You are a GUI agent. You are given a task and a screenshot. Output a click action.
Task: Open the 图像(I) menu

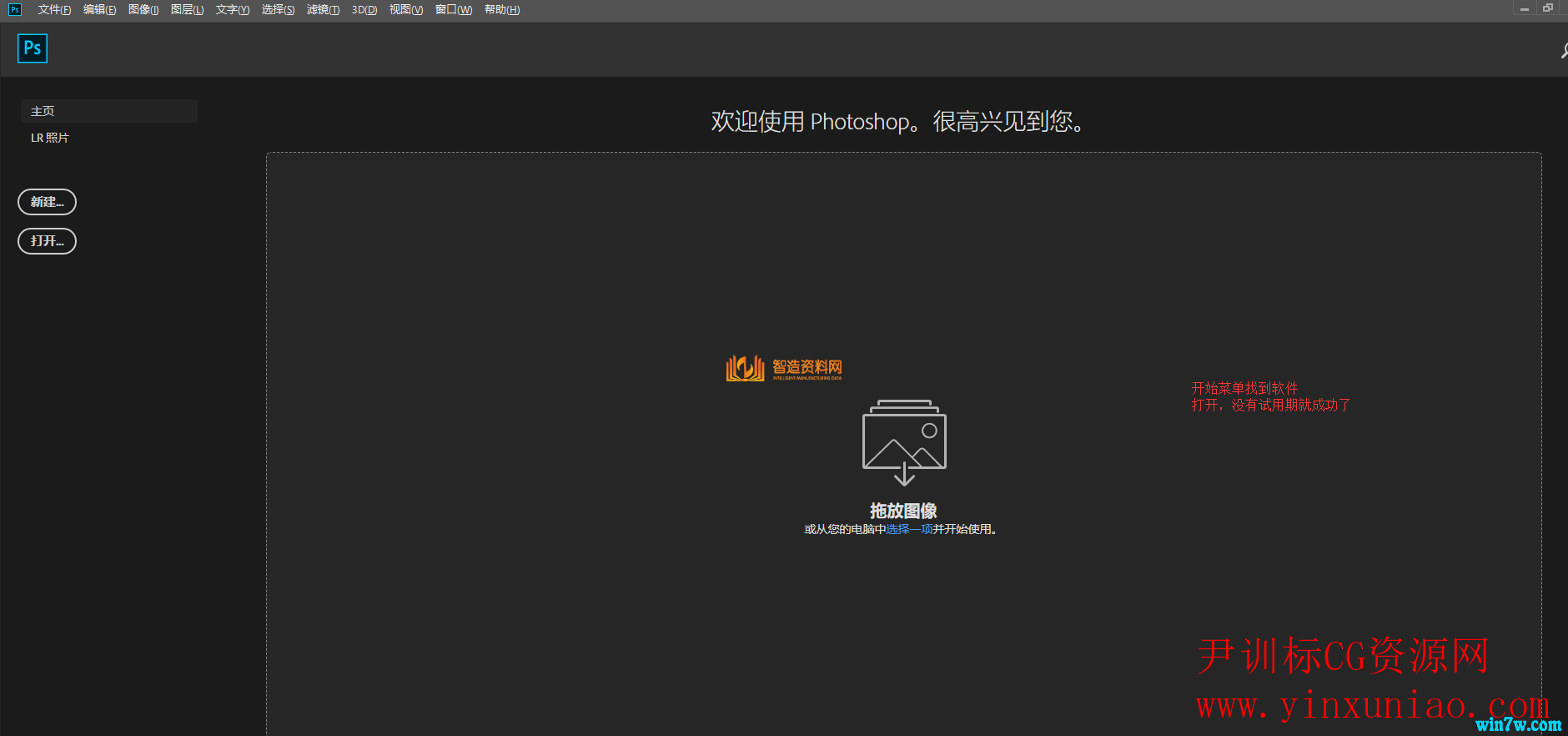[143, 10]
